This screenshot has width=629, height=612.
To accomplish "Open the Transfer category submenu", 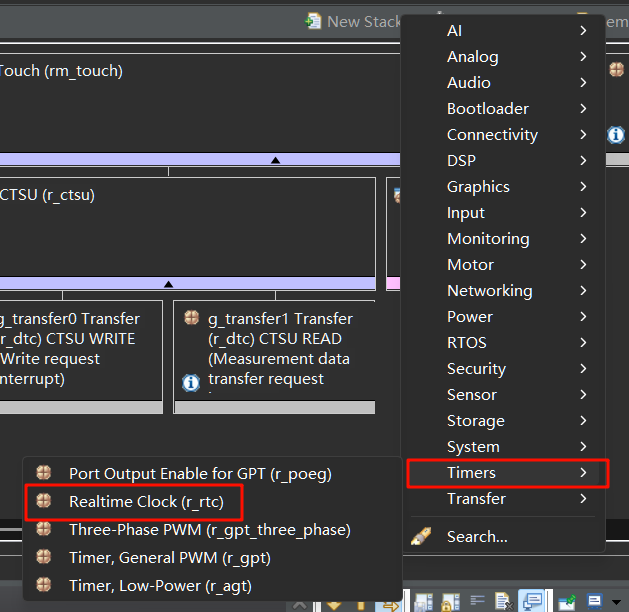I will click(503, 499).
